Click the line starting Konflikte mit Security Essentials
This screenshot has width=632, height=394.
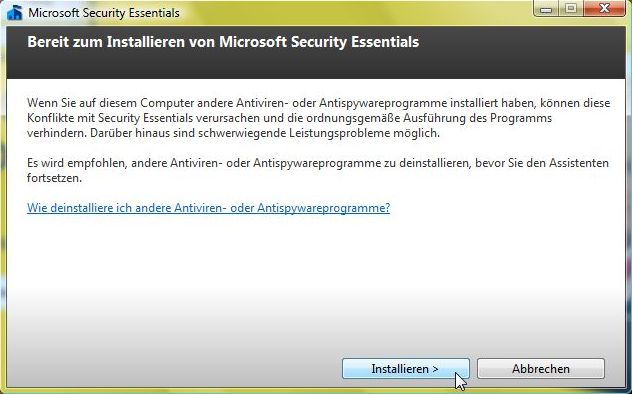click(x=289, y=118)
